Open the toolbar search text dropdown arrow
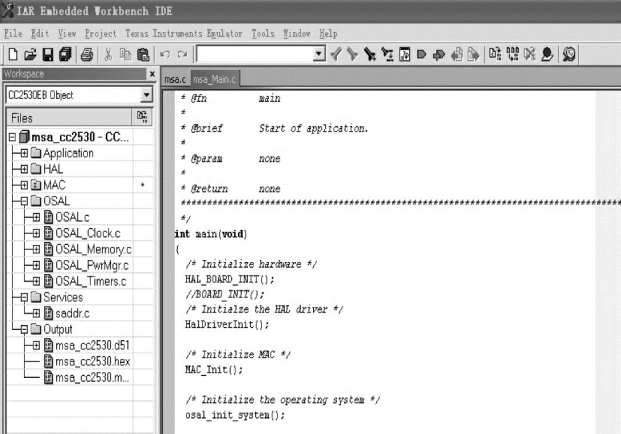This screenshot has width=621, height=434. tap(318, 53)
